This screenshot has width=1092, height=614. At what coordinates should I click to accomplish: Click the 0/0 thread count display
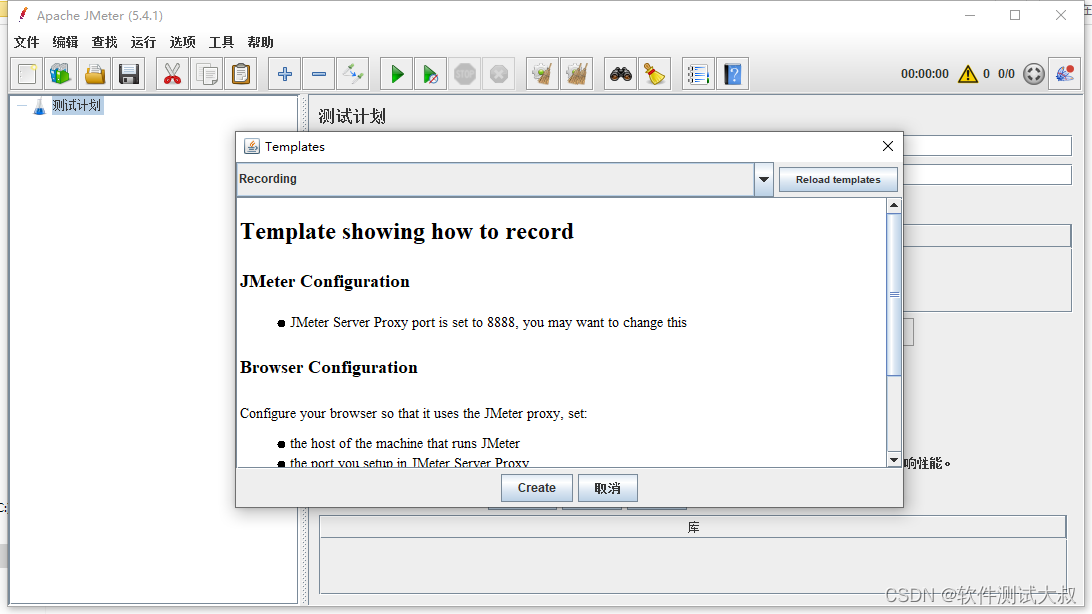[1006, 74]
